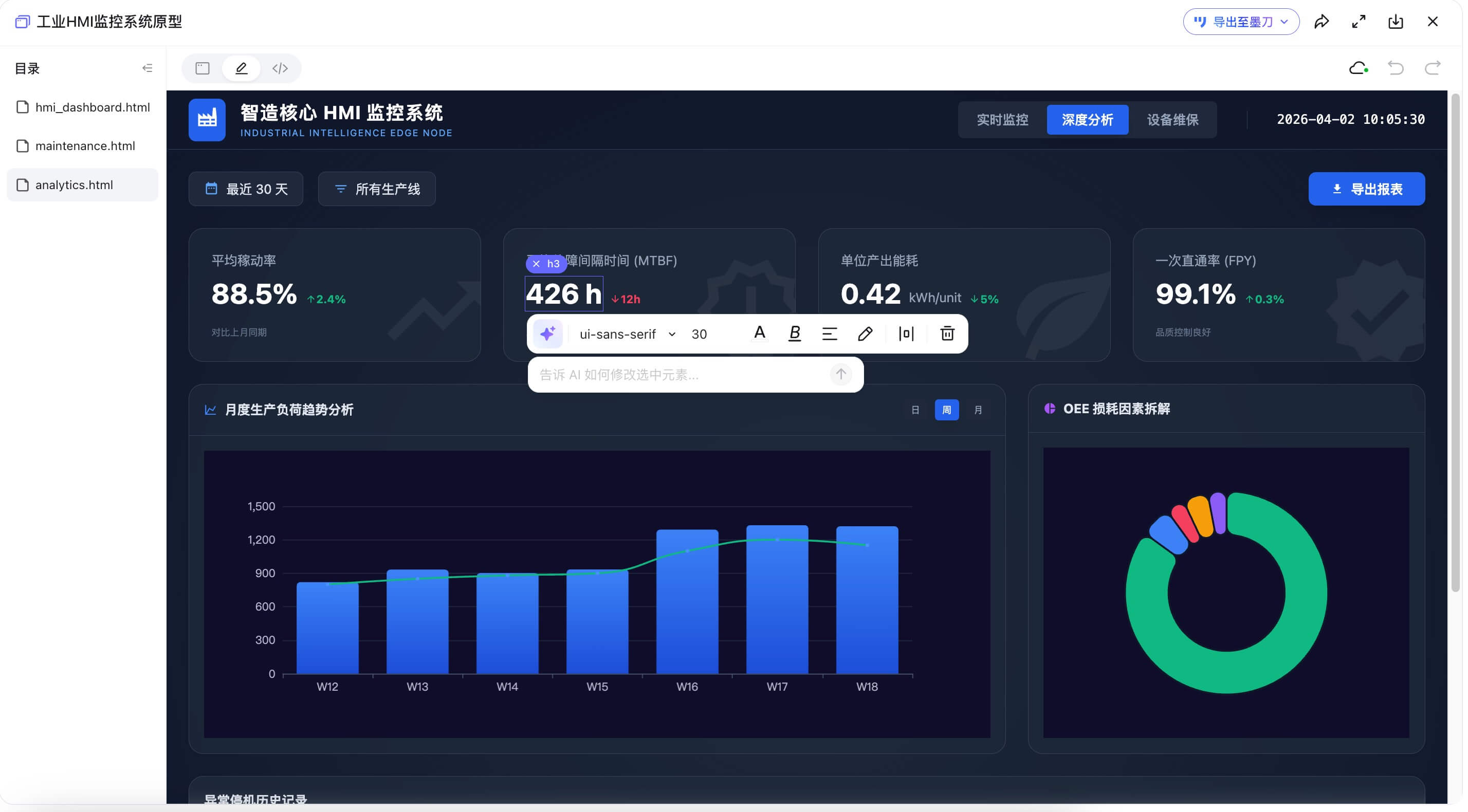This screenshot has height=812, width=1468.
Task: Open the 所有生产线 filter dropdown
Action: pyautogui.click(x=377, y=189)
